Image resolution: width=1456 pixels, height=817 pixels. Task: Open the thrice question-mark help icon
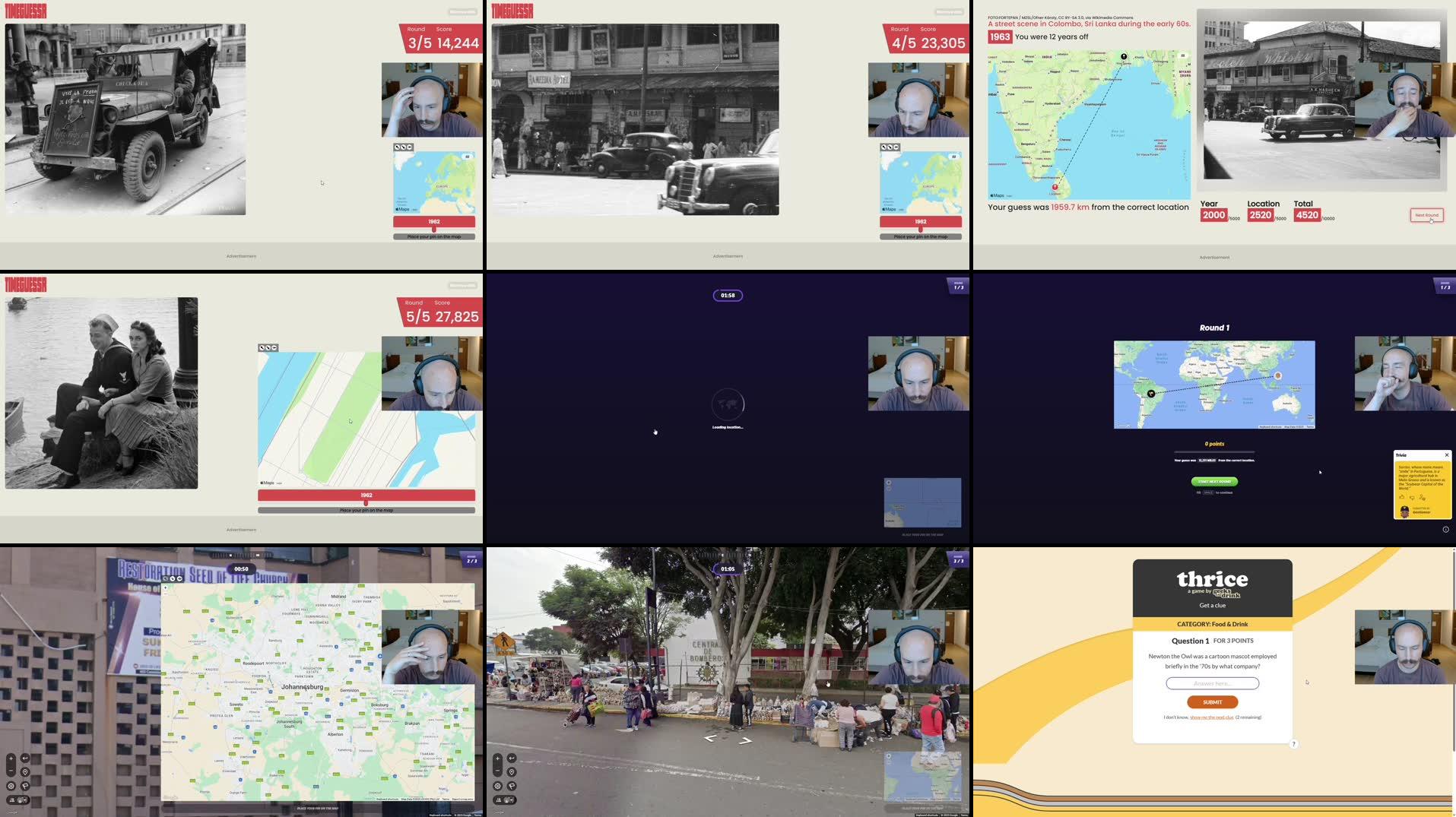(1294, 744)
